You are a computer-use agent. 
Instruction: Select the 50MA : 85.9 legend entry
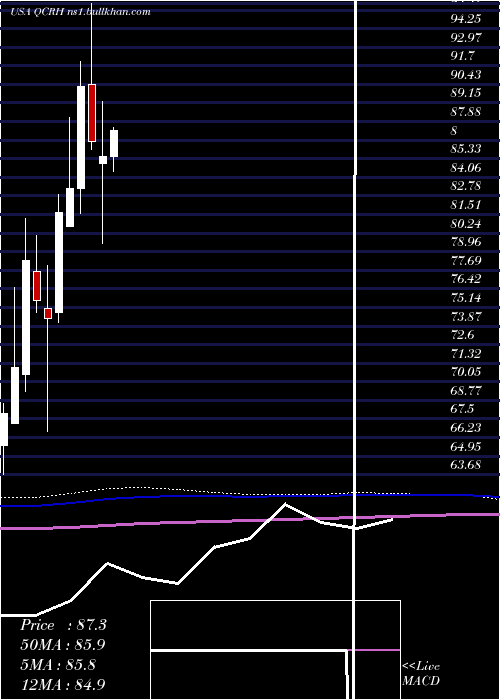point(63,645)
